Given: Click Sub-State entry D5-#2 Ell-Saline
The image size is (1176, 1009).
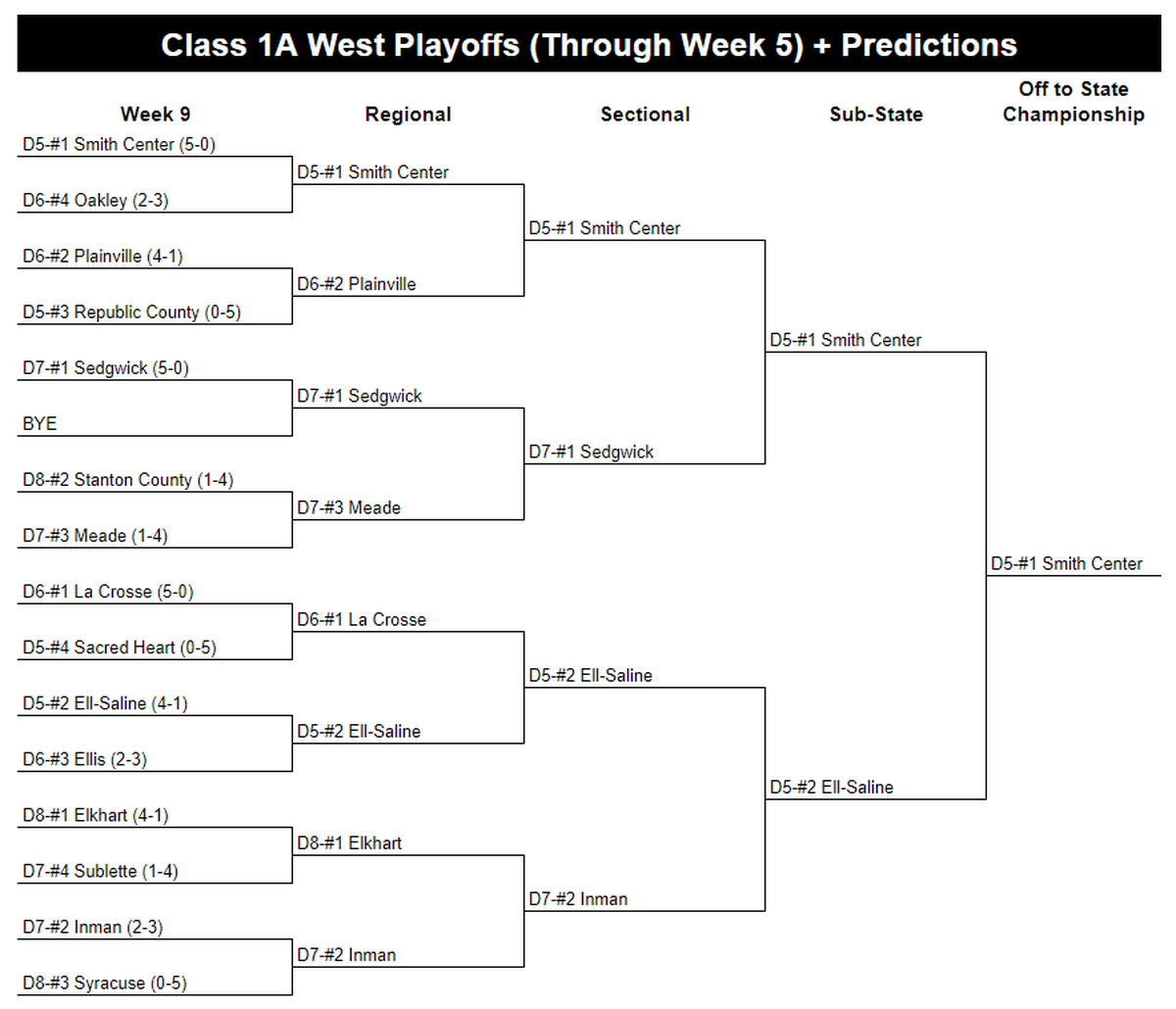Looking at the screenshot, I should click(831, 788).
